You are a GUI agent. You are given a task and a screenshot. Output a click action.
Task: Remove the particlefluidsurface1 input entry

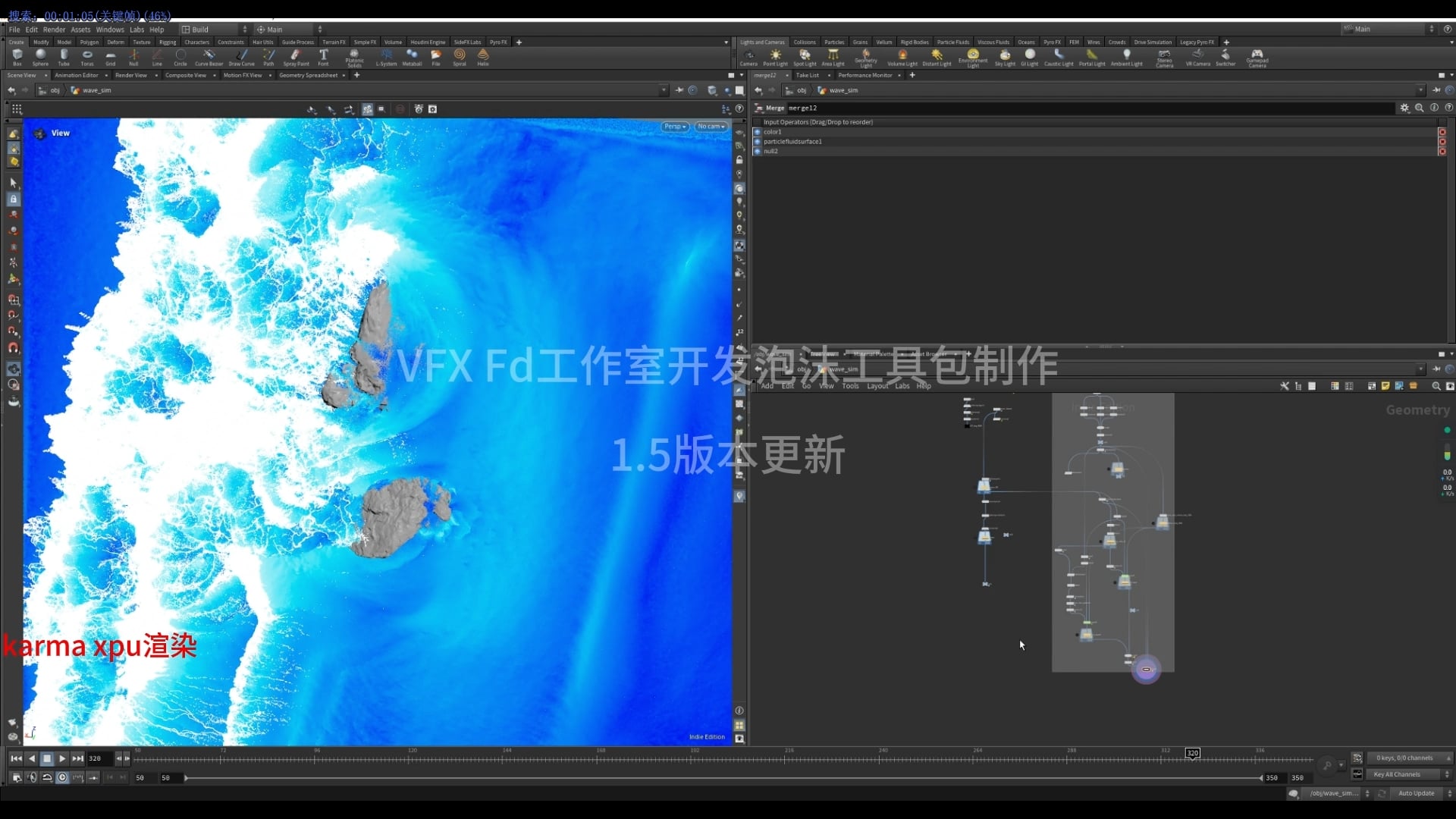click(1443, 141)
